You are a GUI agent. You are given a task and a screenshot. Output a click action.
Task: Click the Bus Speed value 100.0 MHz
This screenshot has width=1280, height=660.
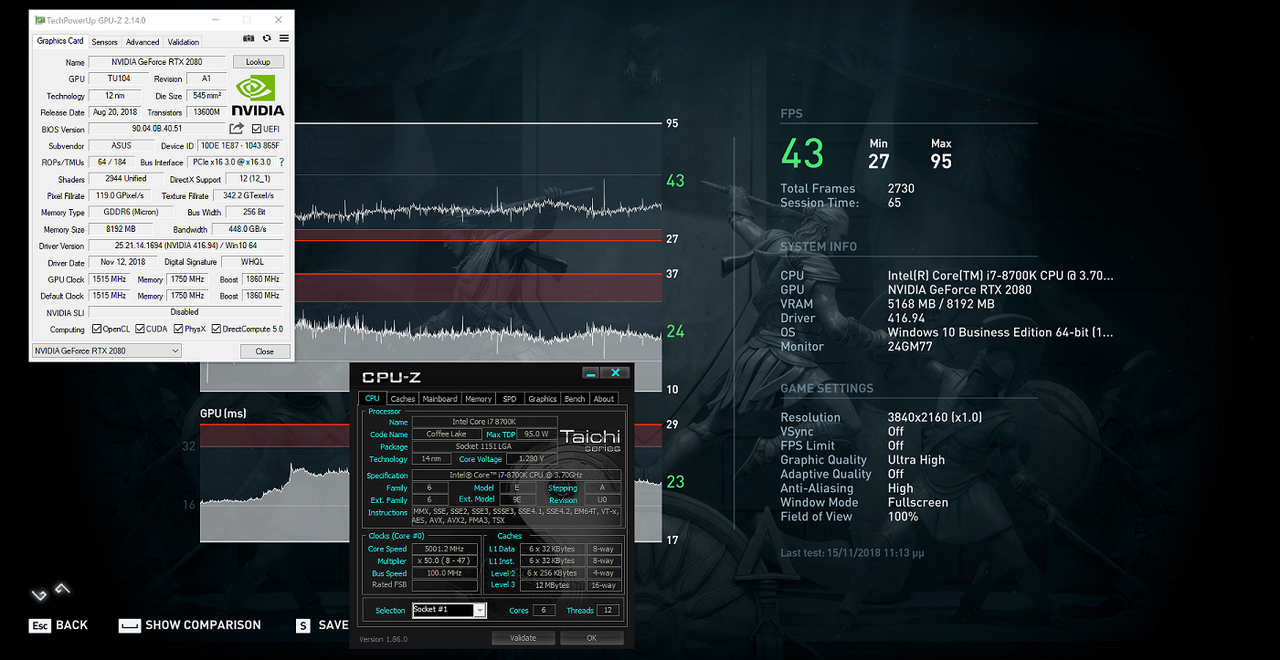pyautogui.click(x=443, y=573)
